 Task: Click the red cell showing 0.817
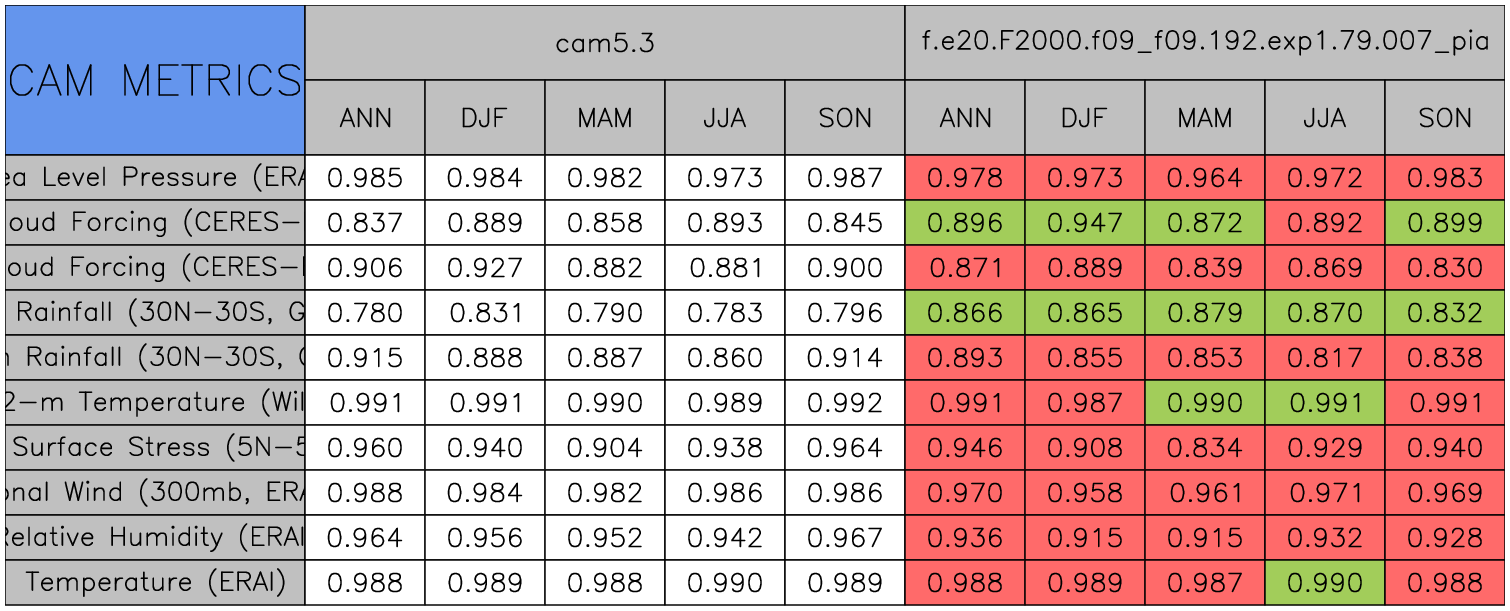pyautogui.click(x=1325, y=358)
